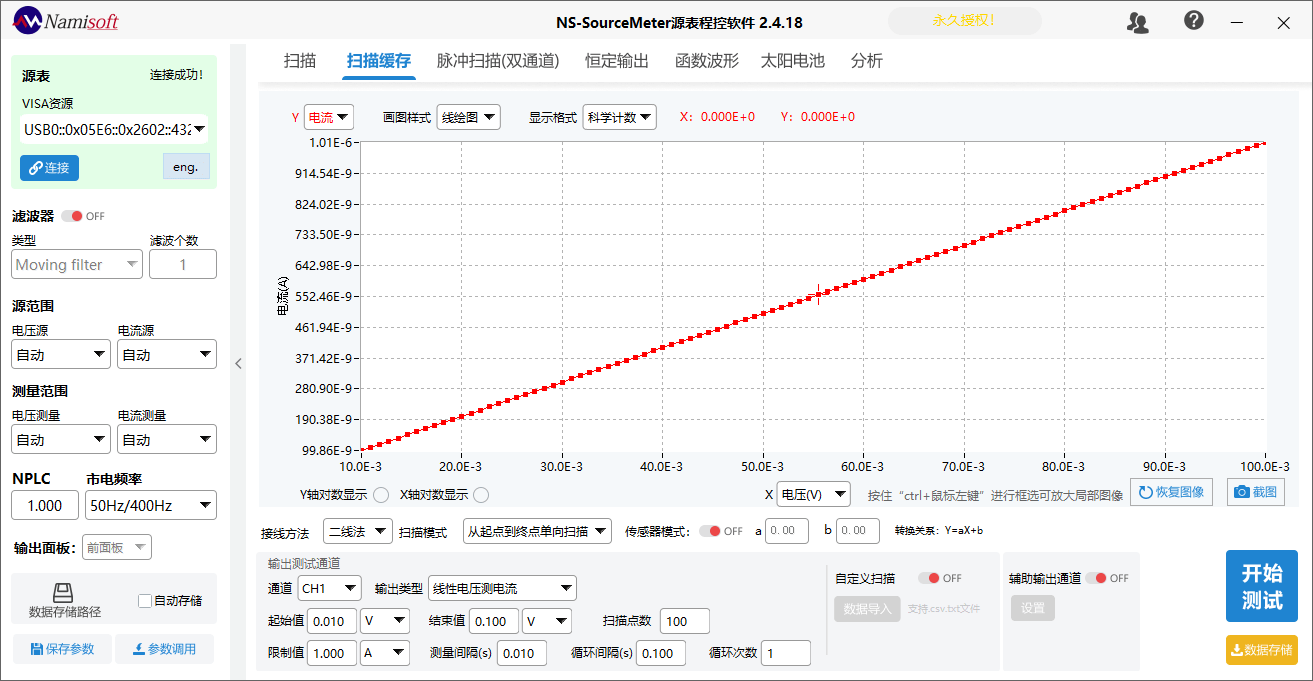
Task: Open the 画图样式 线绘图 dropdown
Action: click(x=469, y=117)
